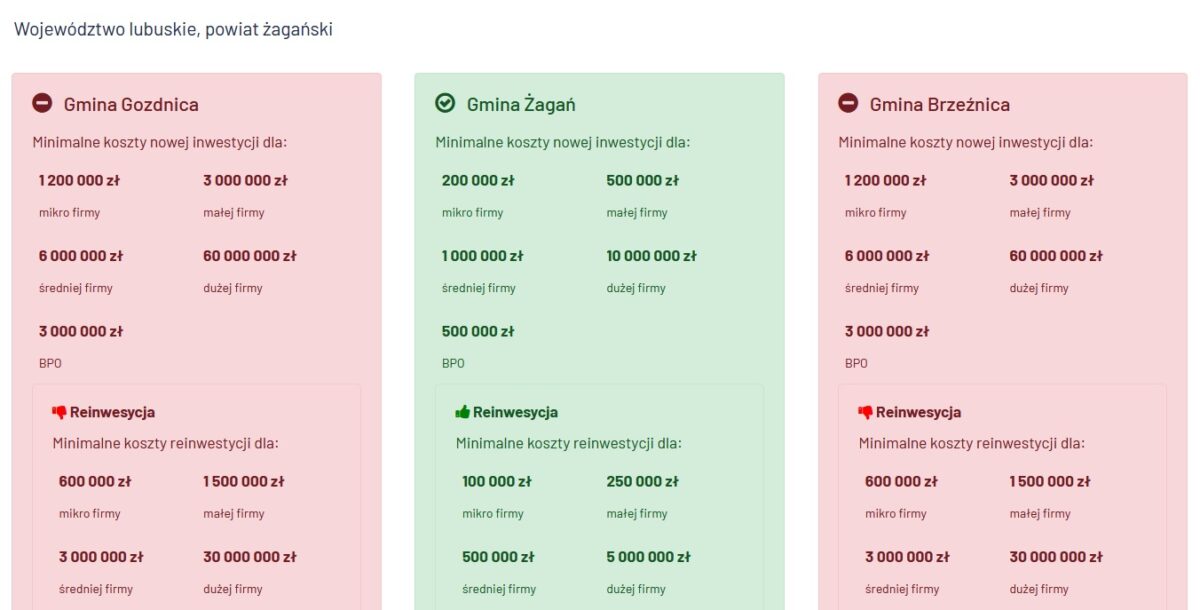Click the Reinwesycja label in Gozdnica card
The image size is (1200, 610).
click(112, 412)
